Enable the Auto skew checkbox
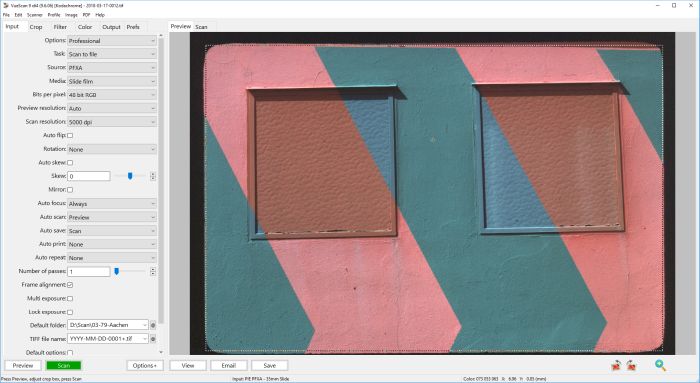Image resolution: width=700 pixels, height=383 pixels. [x=70, y=163]
